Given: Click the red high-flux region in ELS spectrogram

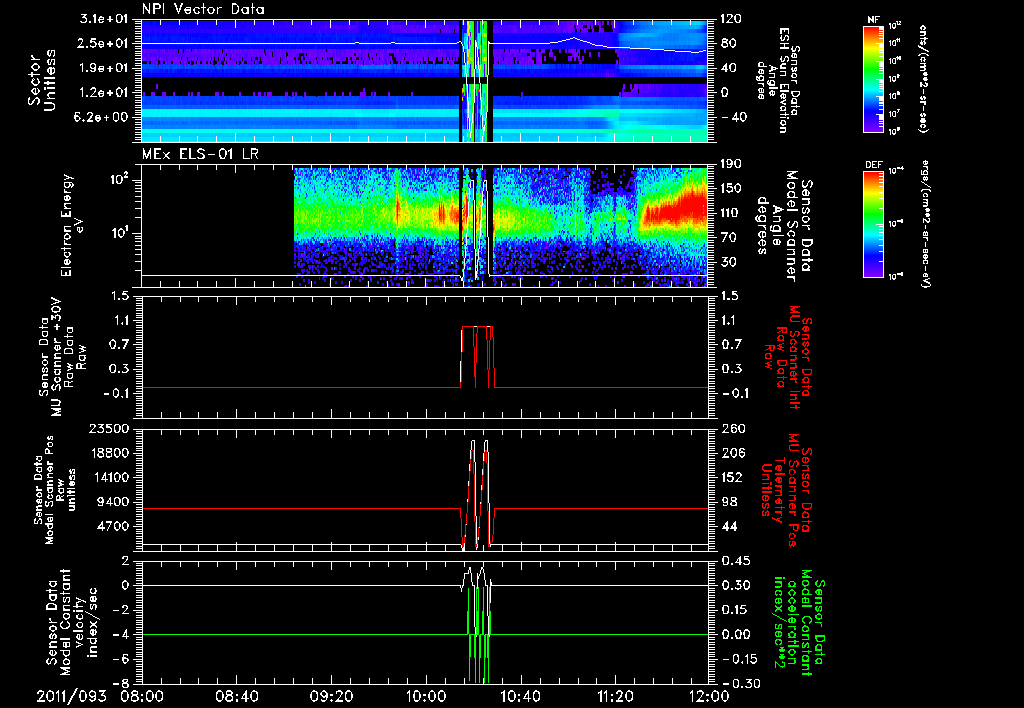Looking at the screenshot, I should (676, 202).
